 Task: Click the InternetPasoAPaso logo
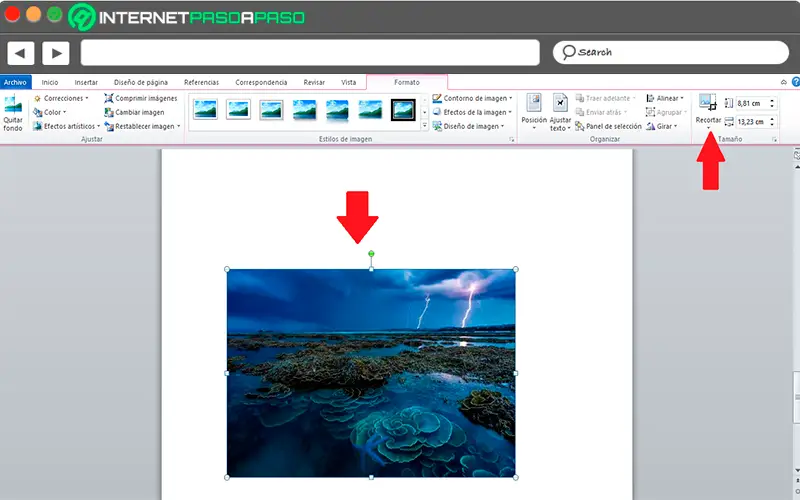tap(187, 17)
